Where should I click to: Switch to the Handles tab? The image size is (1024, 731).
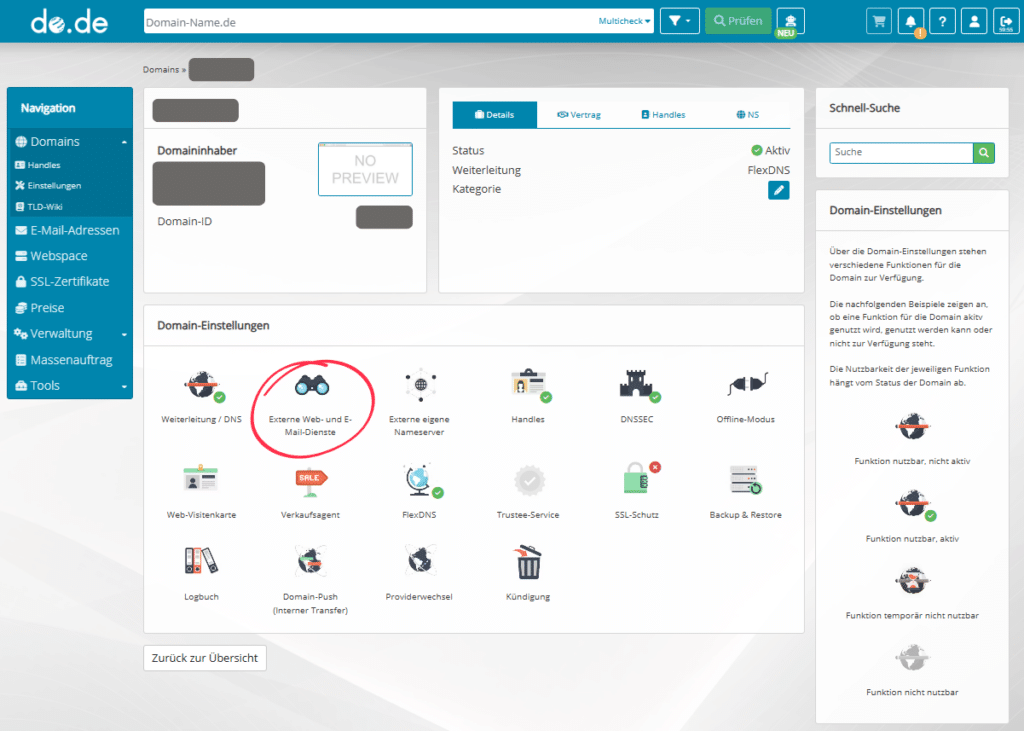tap(663, 115)
